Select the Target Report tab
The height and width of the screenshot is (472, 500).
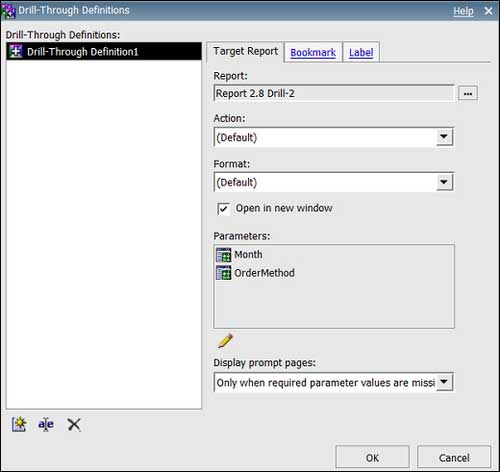tap(245, 51)
